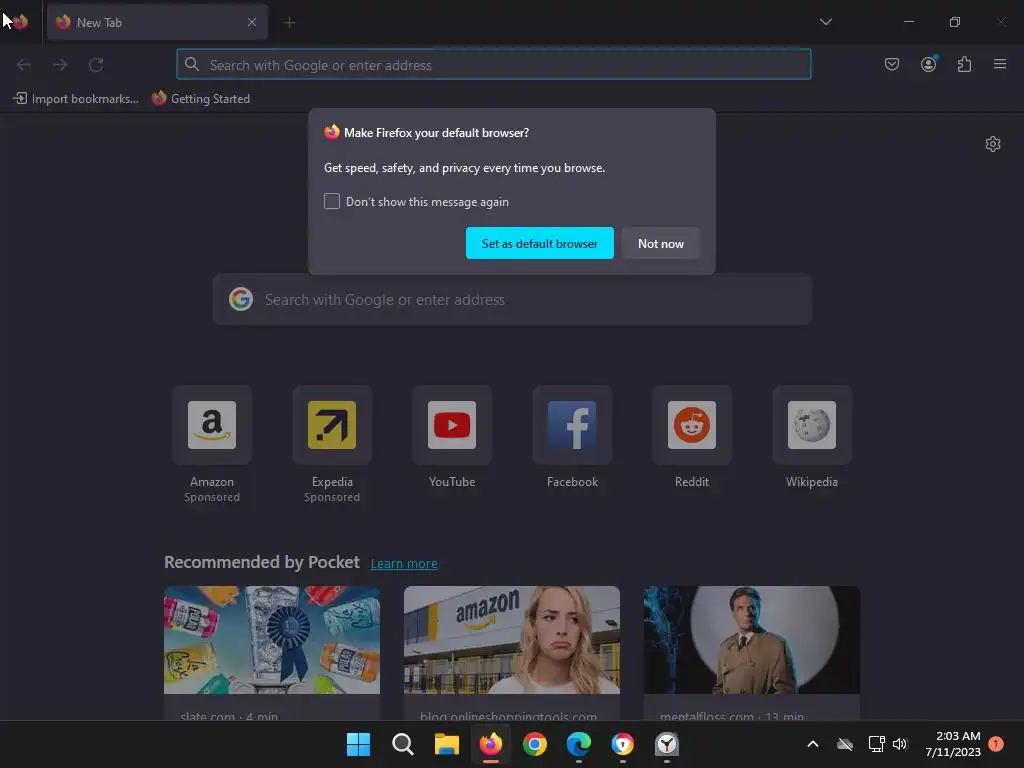Launch Microsoft Edge from the taskbar
1024x768 pixels.
[579, 744]
